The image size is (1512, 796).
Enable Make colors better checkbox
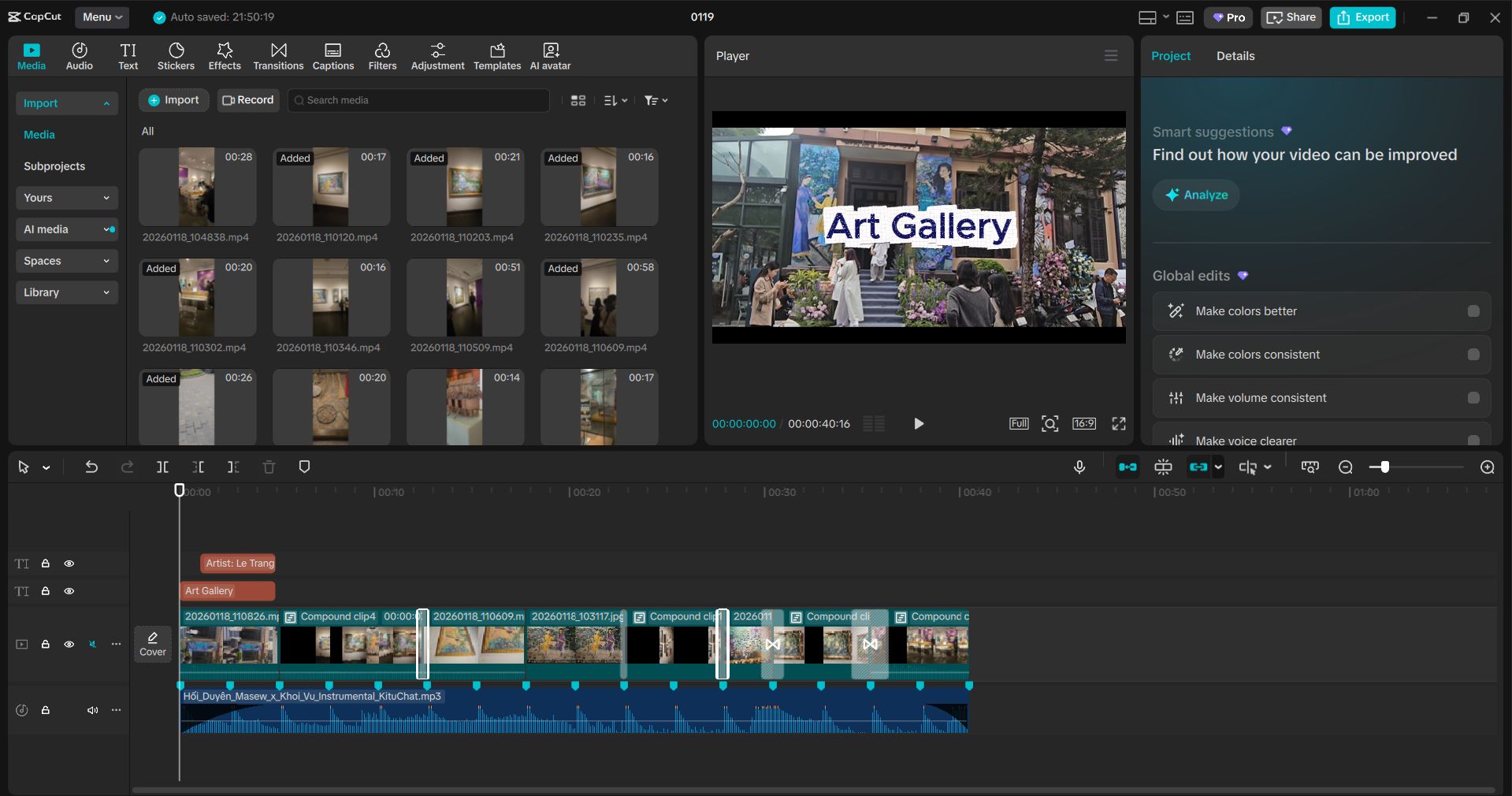click(x=1473, y=311)
